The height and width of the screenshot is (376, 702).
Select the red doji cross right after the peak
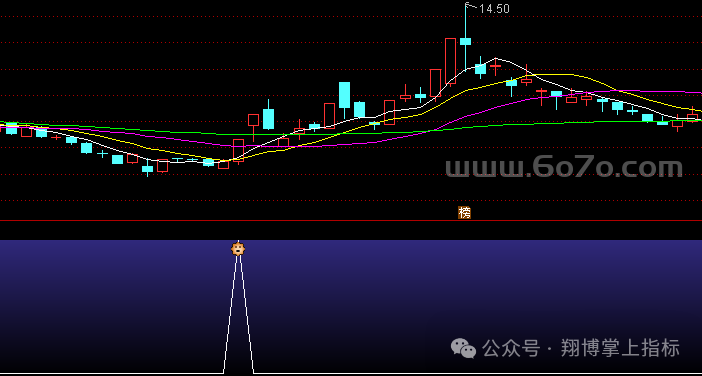496,66
